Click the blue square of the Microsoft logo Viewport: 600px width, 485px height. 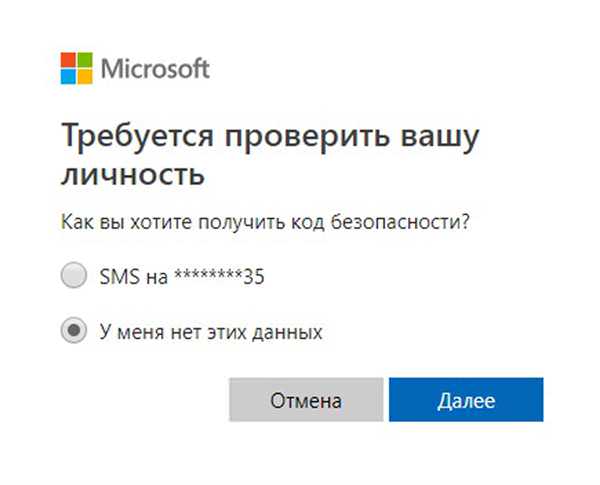68,77
